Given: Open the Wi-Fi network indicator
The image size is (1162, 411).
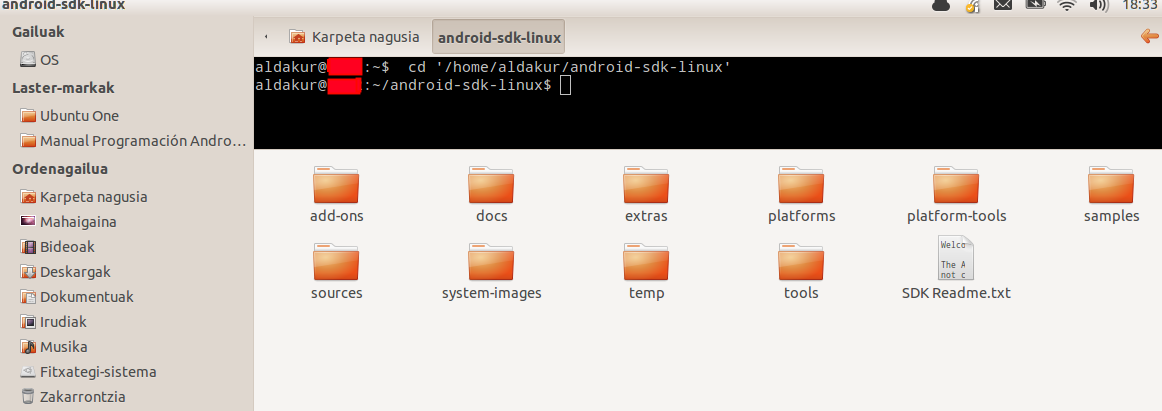Looking at the screenshot, I should (1067, 6).
